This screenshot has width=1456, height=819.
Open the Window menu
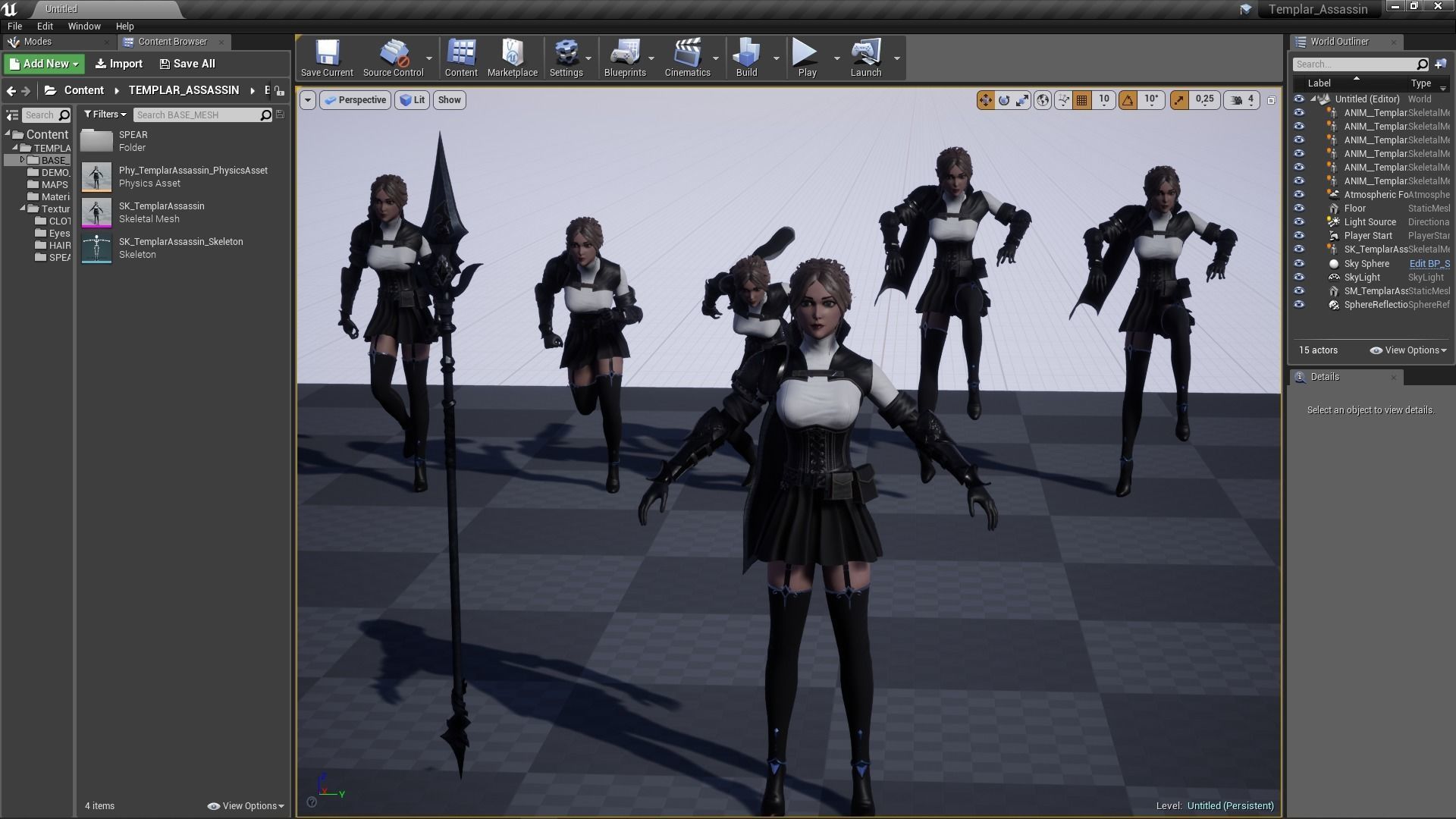point(84,26)
